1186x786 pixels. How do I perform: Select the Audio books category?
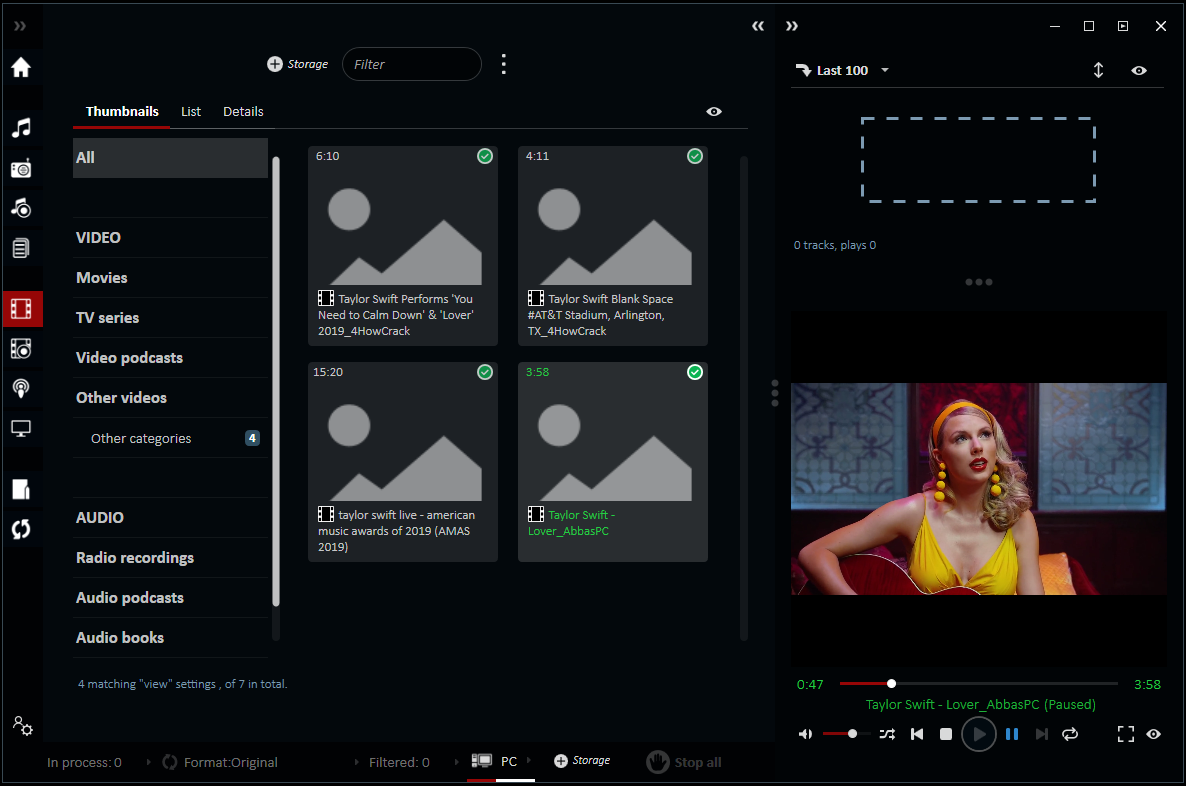(170, 638)
